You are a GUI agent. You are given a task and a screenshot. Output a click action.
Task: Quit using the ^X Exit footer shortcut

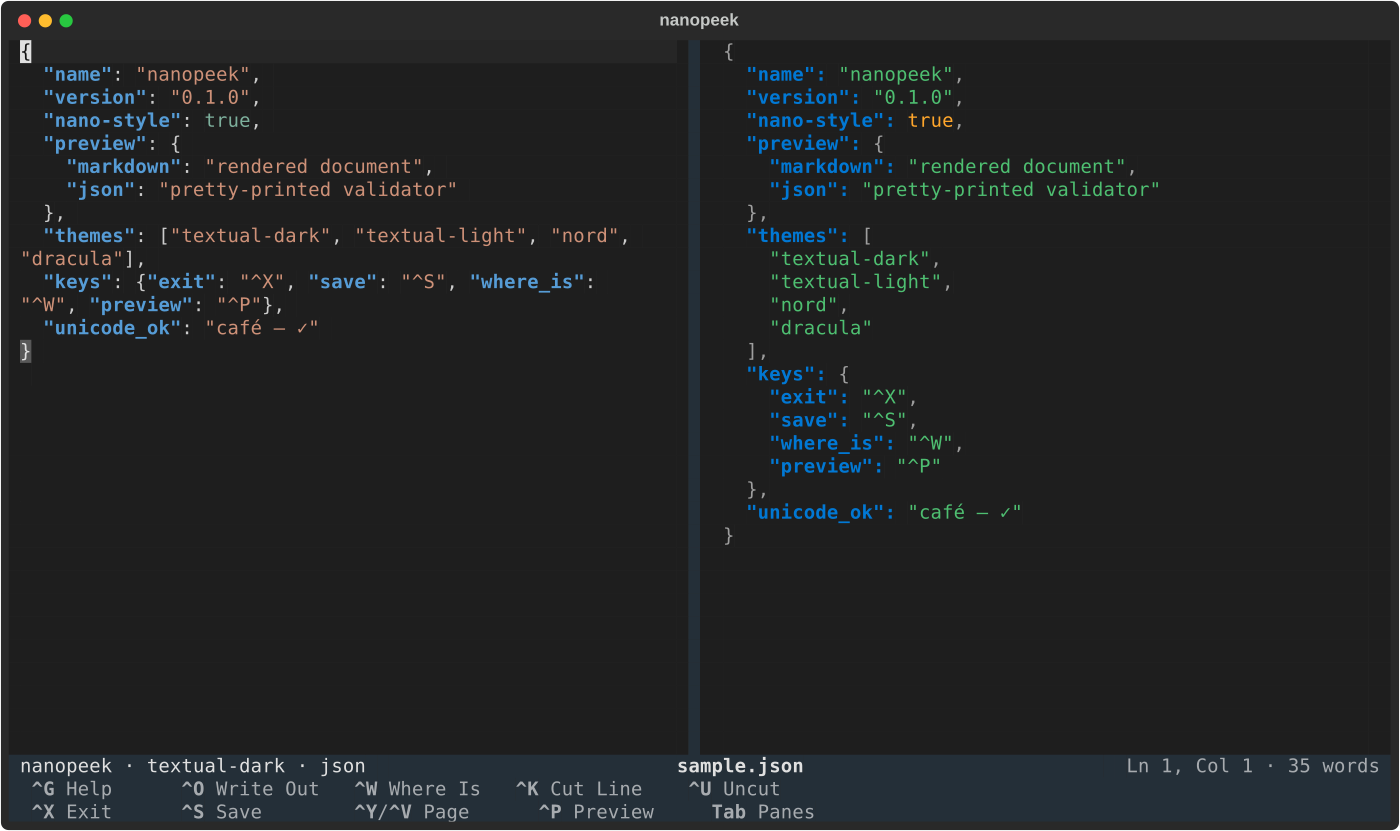(x=71, y=812)
